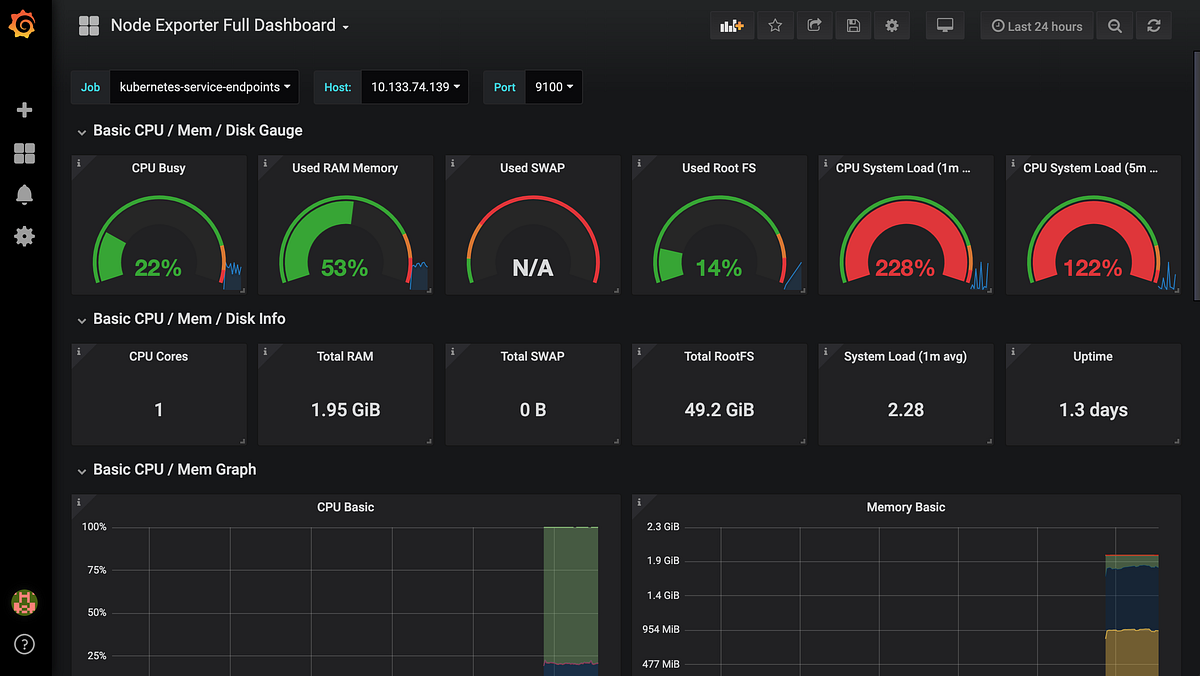Open Node Exporter Full Dashboard title dropdown
Viewport: 1200px width, 676px height.
click(x=230, y=26)
